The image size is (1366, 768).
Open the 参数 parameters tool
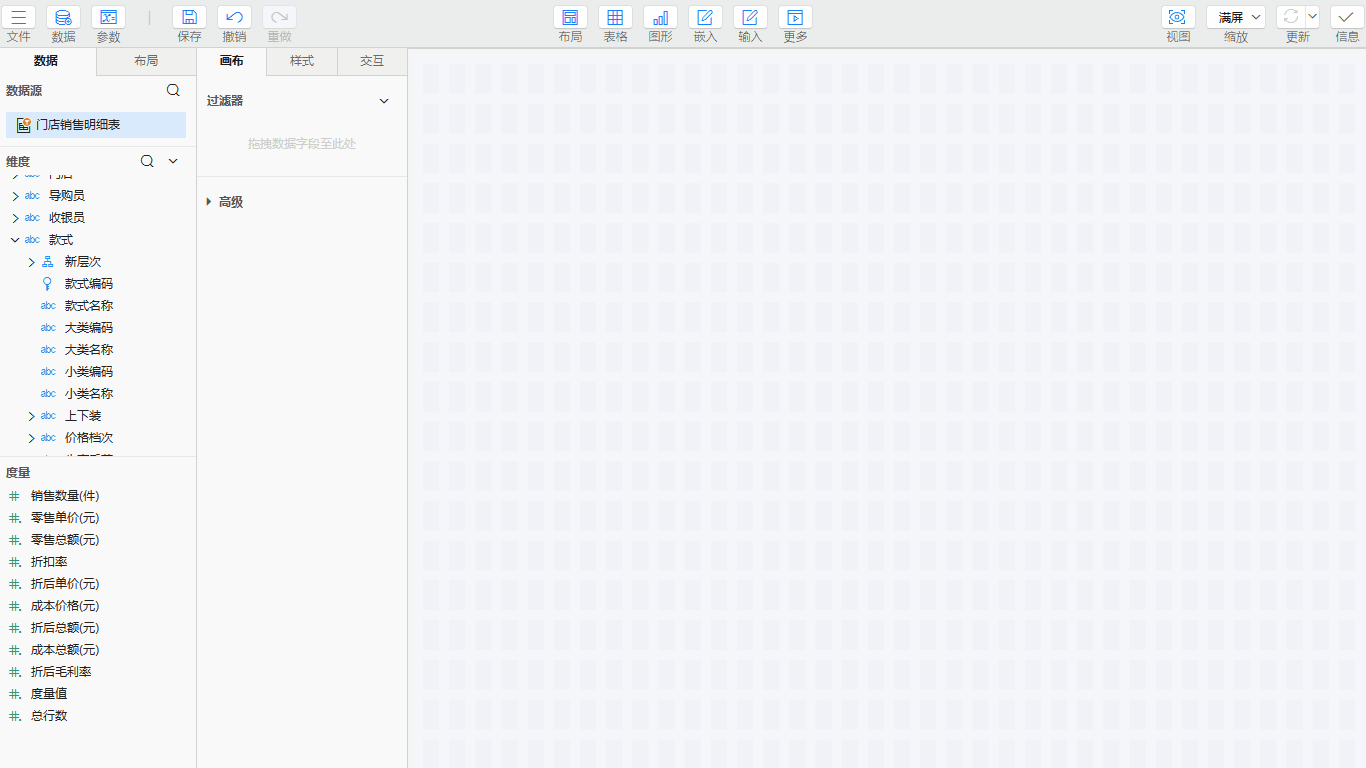click(108, 17)
